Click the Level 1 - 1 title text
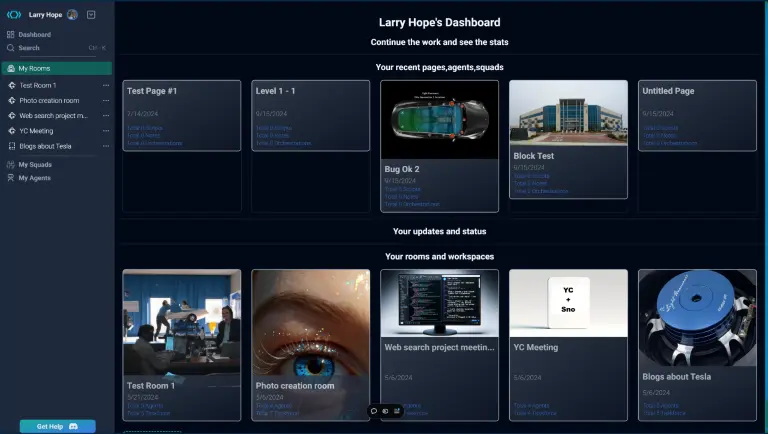The width and height of the screenshot is (768, 434). pyautogui.click(x=275, y=91)
